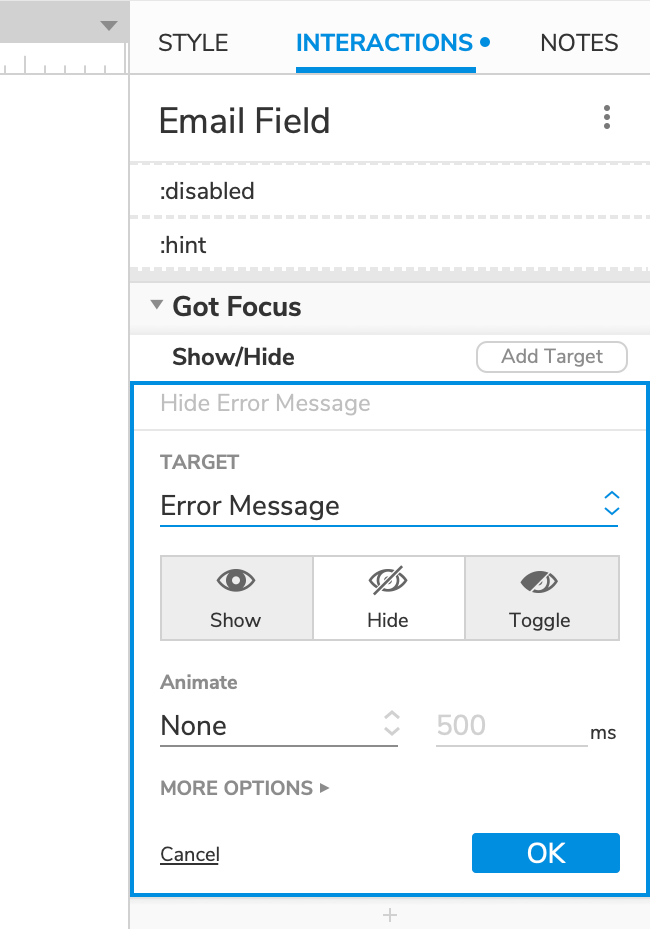Click the Show eye icon
This screenshot has width=650, height=929.
[235, 581]
